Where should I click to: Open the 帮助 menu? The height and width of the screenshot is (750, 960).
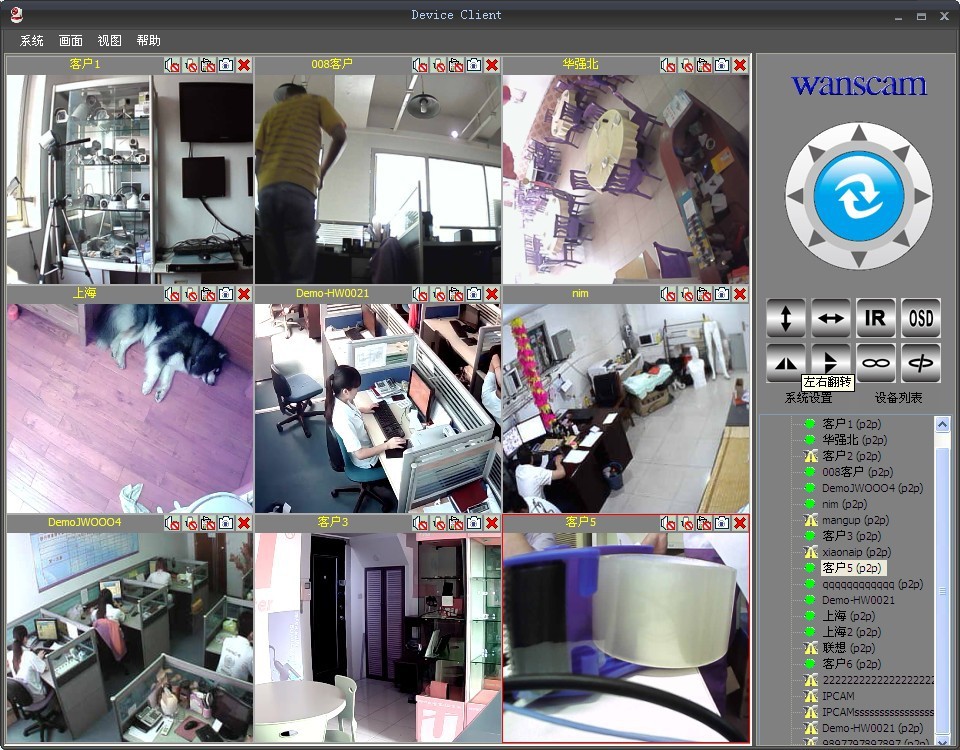(148, 41)
